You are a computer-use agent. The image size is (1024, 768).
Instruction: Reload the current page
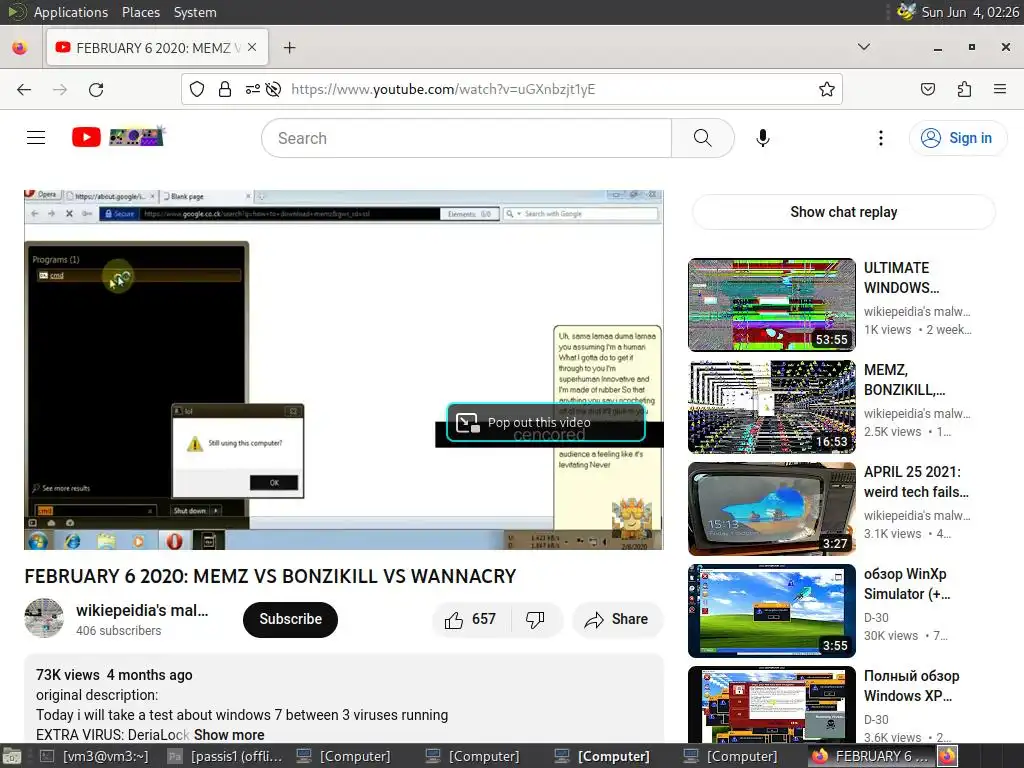tap(96, 89)
